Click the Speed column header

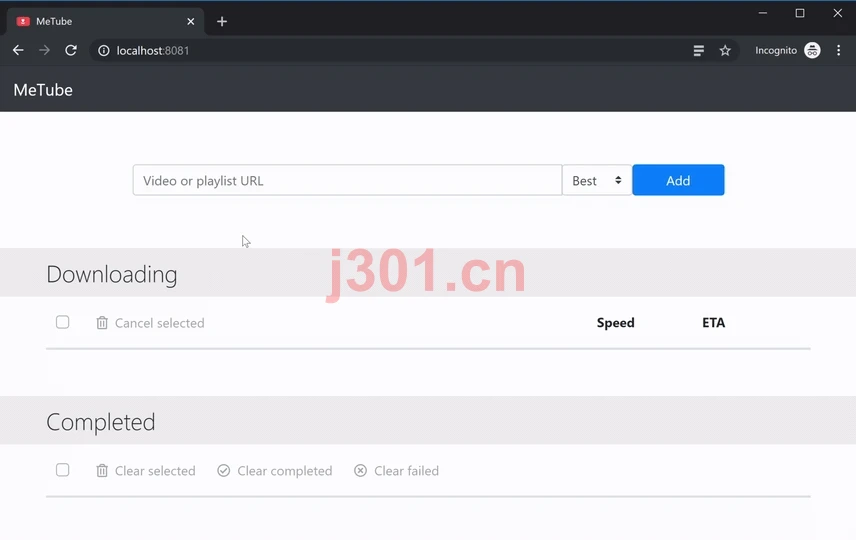click(x=616, y=323)
